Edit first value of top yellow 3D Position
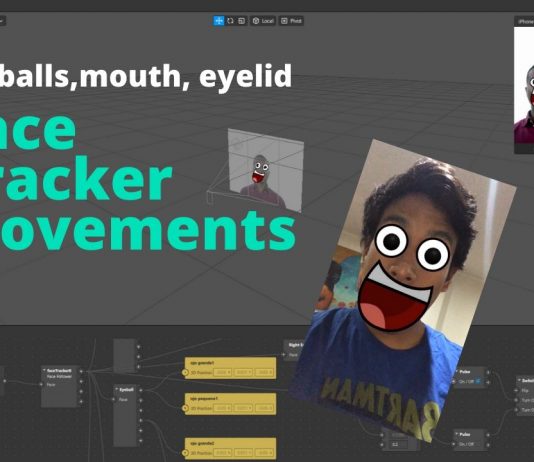The width and height of the screenshot is (534, 462). tap(223, 372)
